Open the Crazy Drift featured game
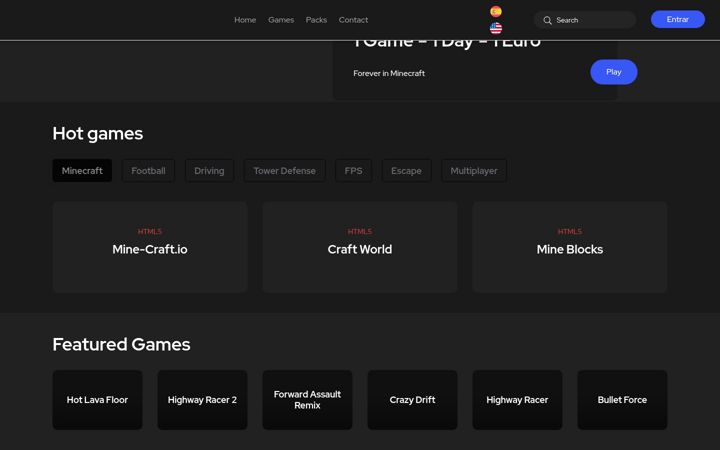 412,400
